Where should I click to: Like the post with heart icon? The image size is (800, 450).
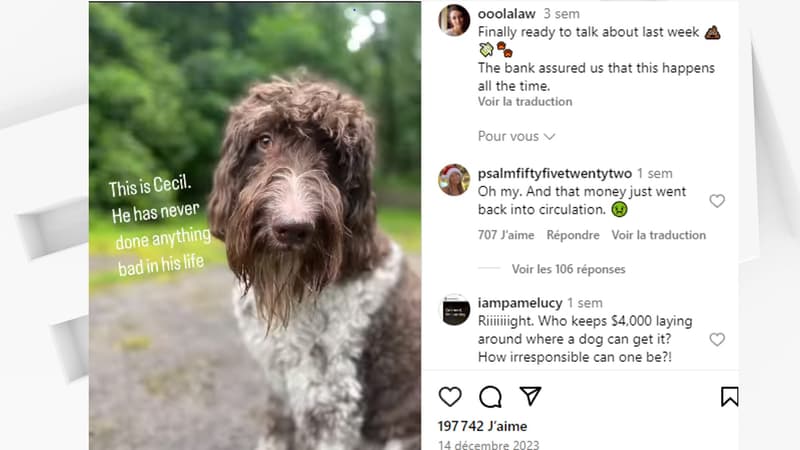449,396
